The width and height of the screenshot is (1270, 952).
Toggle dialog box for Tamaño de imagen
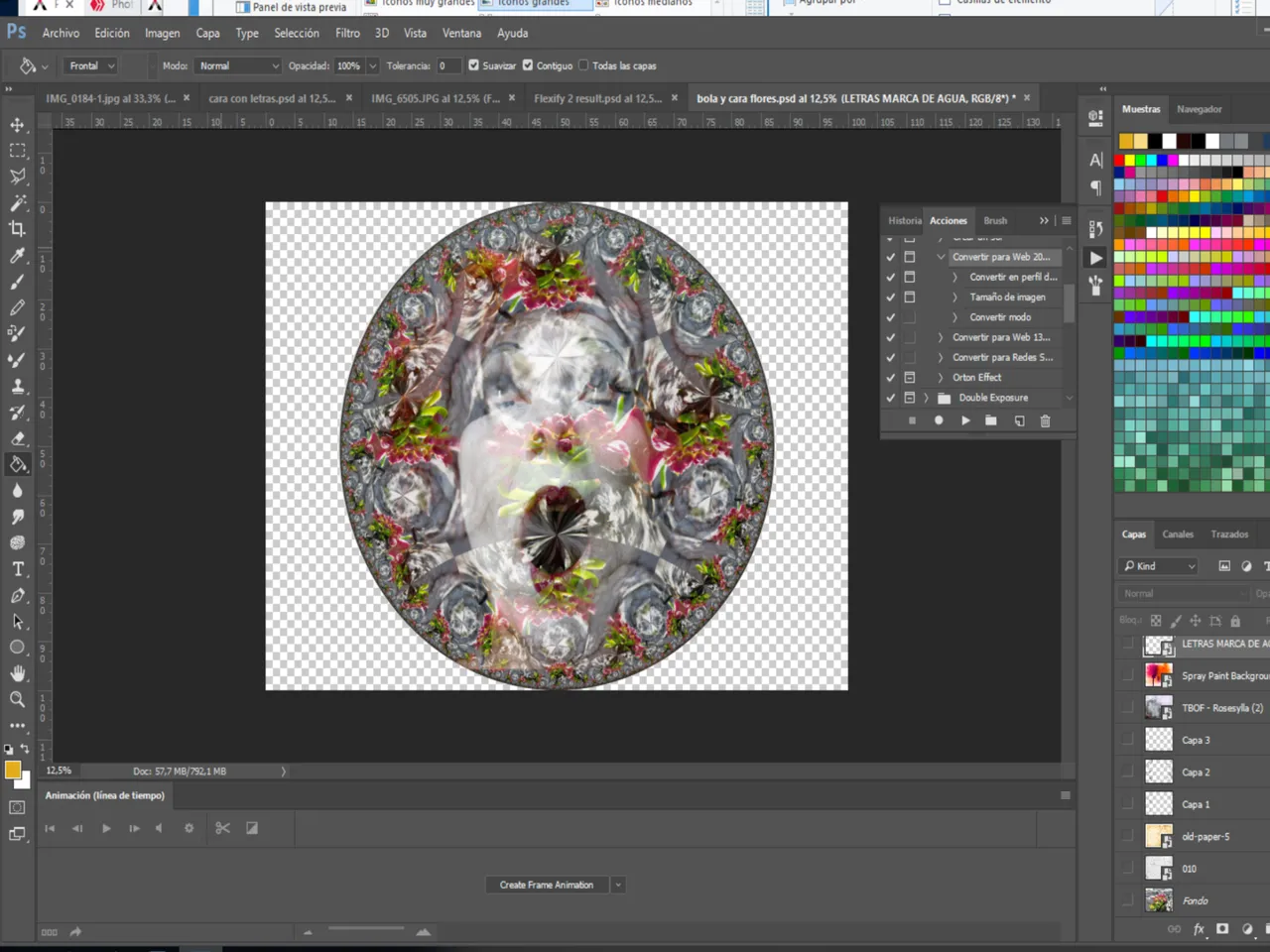(910, 297)
